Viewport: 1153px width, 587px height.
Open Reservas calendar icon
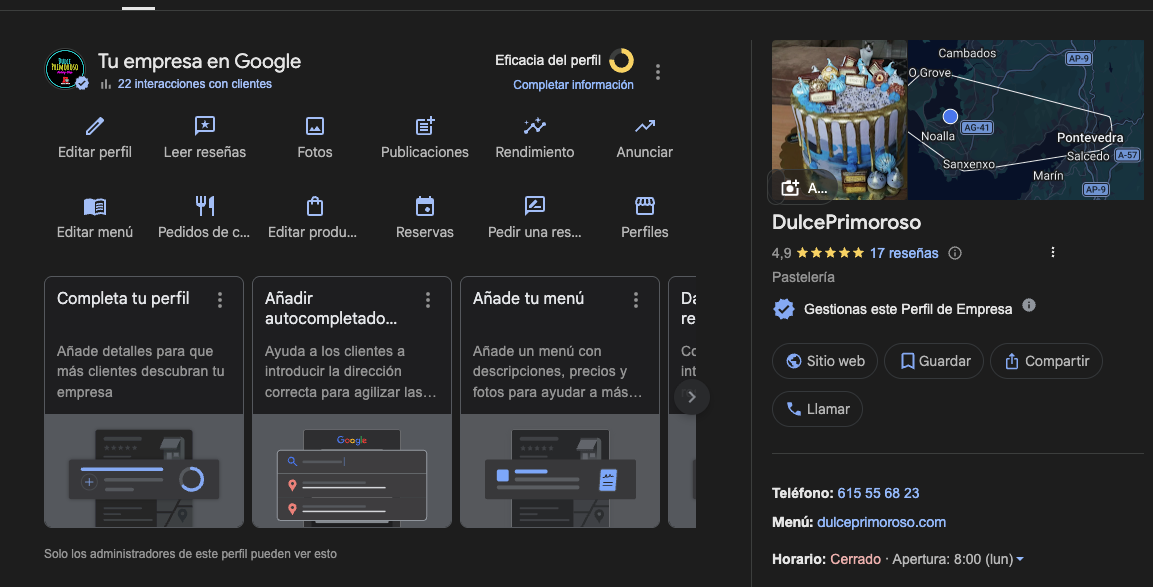coord(425,206)
